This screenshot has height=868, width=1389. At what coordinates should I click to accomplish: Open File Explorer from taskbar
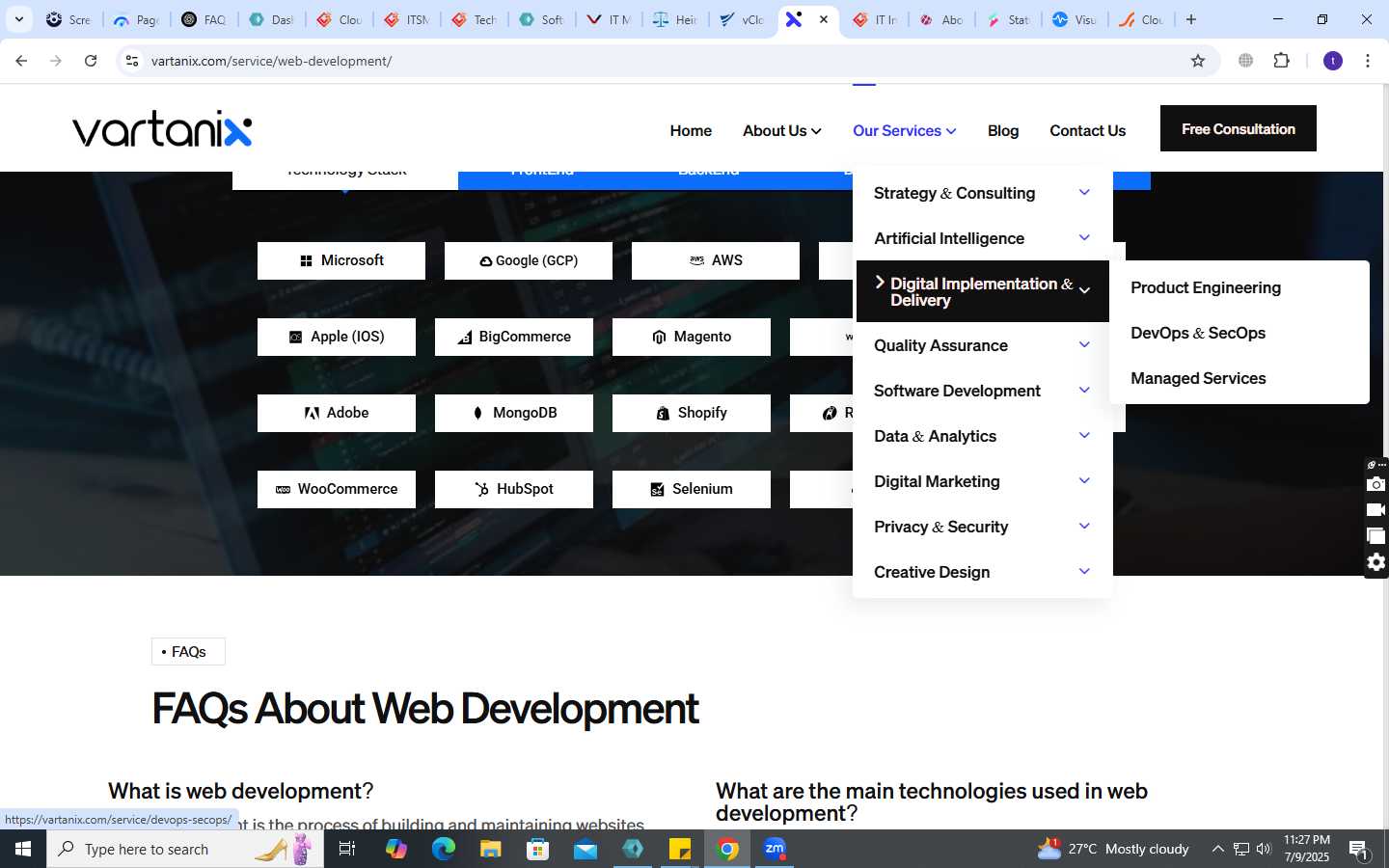tap(490, 849)
